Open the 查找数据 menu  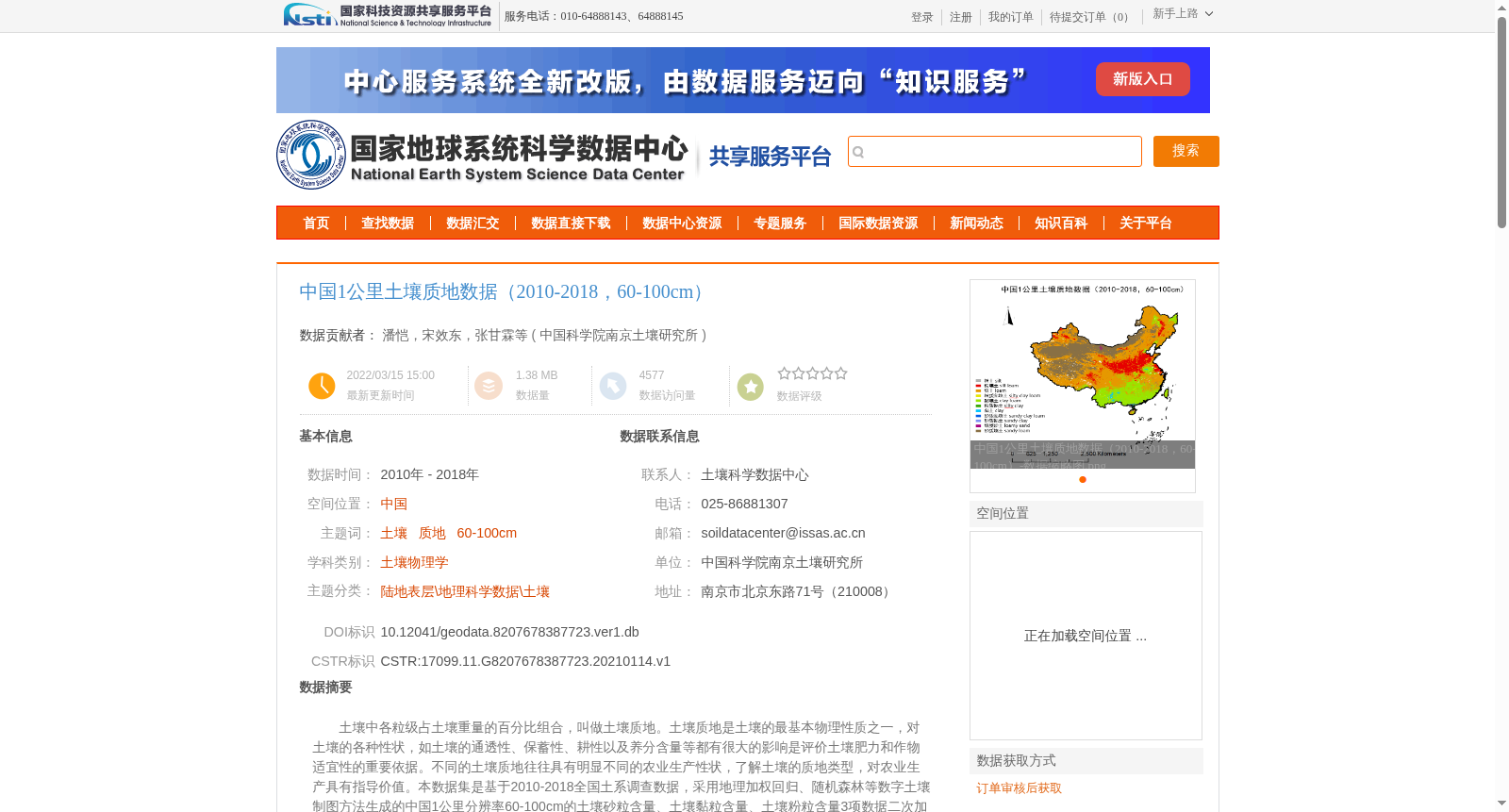pos(388,224)
